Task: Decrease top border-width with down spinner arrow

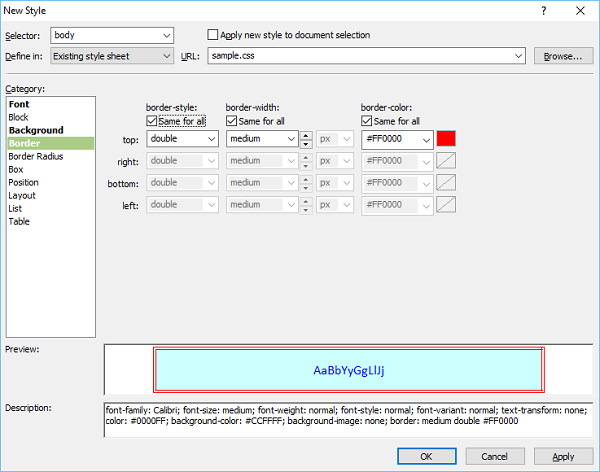Action: click(x=306, y=144)
